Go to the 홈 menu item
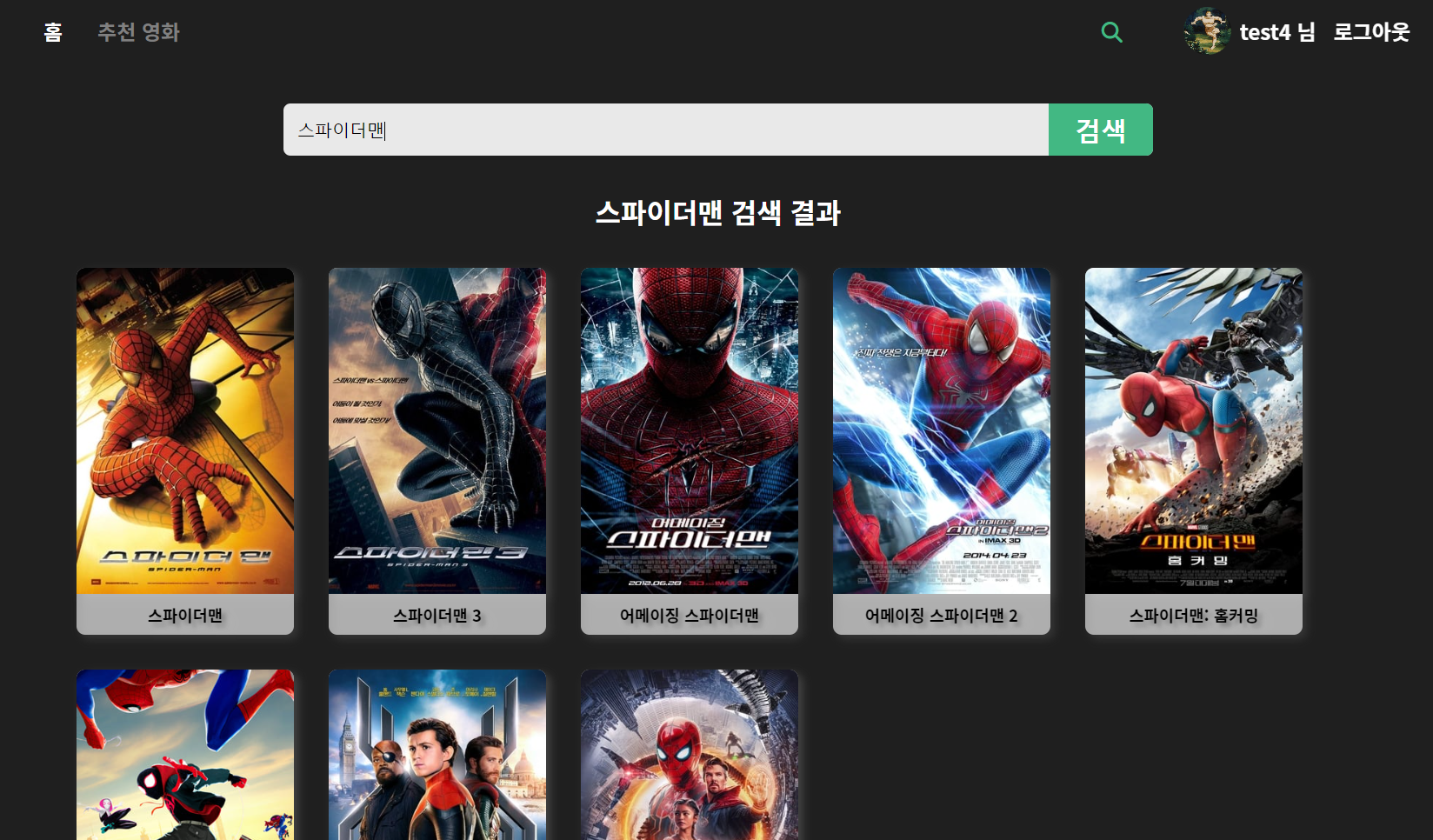This screenshot has width=1433, height=840. click(x=53, y=32)
